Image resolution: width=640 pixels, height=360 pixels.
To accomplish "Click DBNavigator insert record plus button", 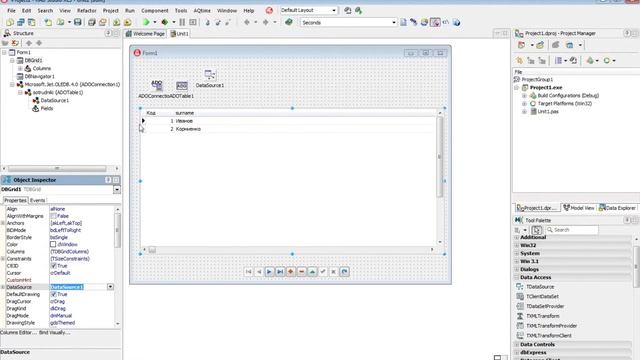I will (291, 272).
